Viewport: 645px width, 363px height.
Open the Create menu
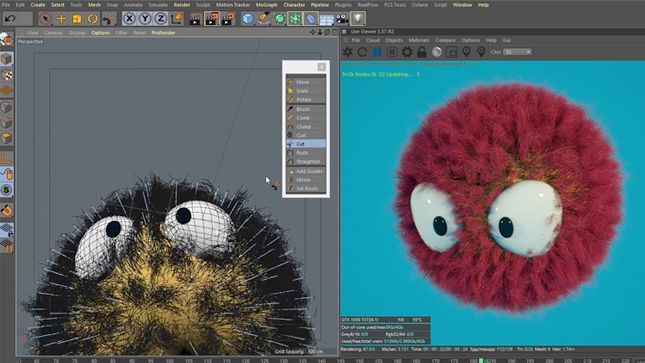[x=38, y=5]
